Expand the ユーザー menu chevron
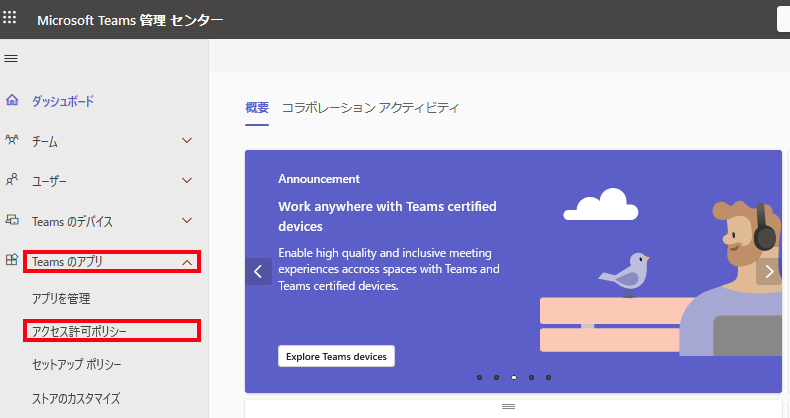 (187, 180)
